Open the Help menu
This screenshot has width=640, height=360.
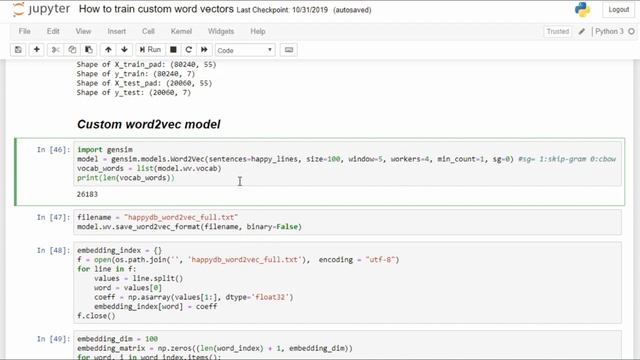coord(258,31)
